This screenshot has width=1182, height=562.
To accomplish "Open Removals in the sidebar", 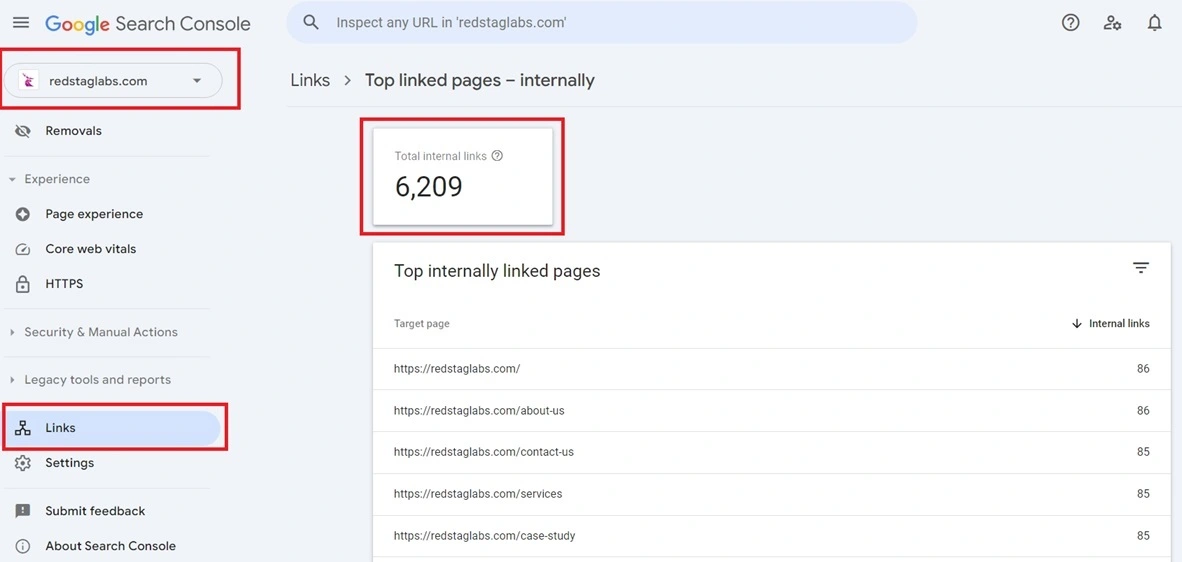I will pyautogui.click(x=73, y=131).
